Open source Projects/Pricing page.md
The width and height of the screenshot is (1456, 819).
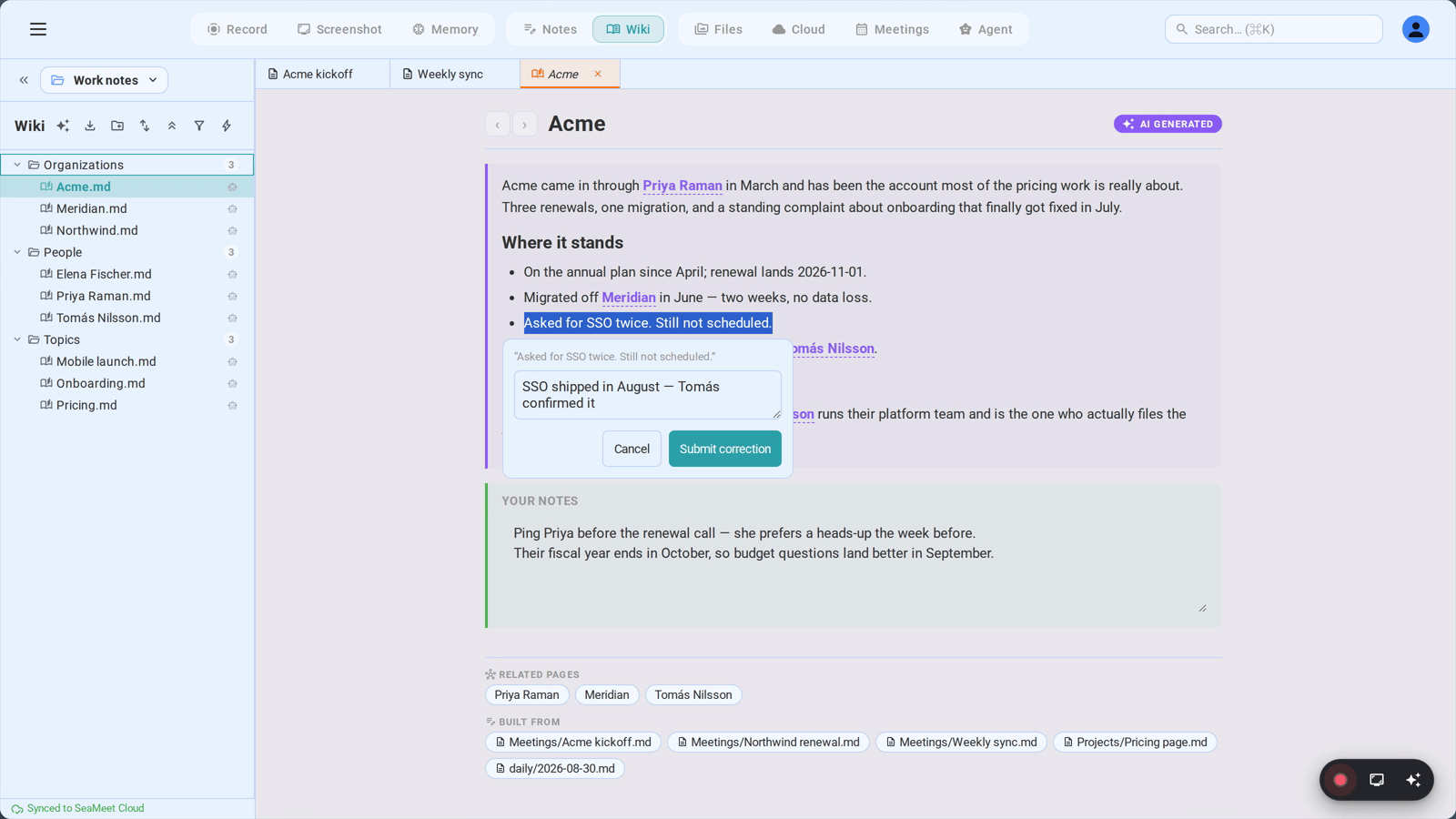pyautogui.click(x=1135, y=742)
